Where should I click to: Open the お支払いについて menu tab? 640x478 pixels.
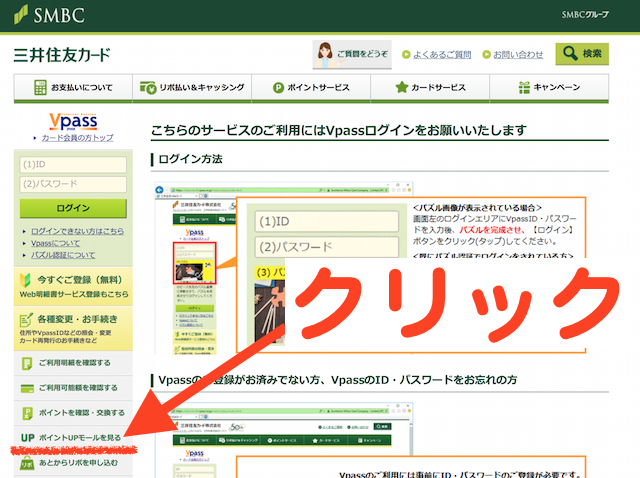[73, 88]
